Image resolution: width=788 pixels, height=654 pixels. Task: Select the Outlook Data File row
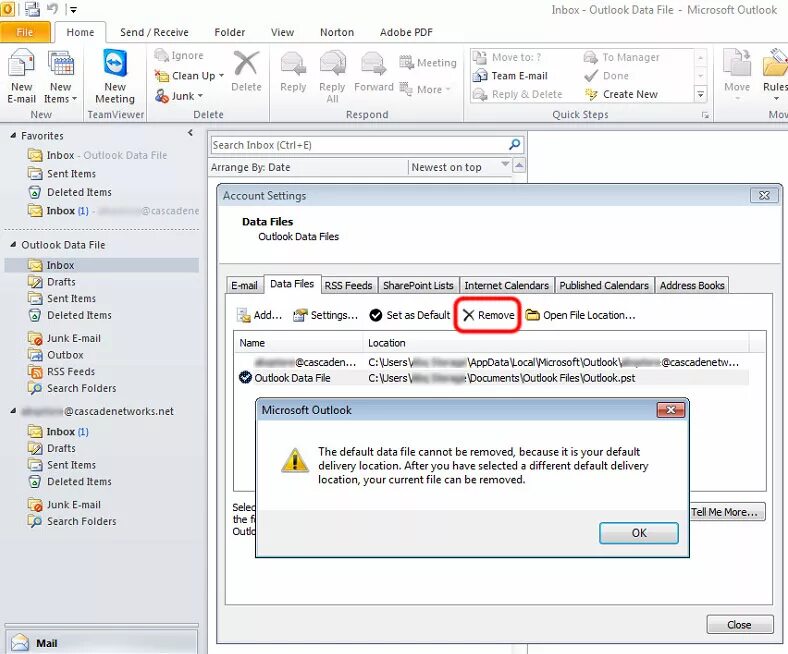click(x=492, y=378)
